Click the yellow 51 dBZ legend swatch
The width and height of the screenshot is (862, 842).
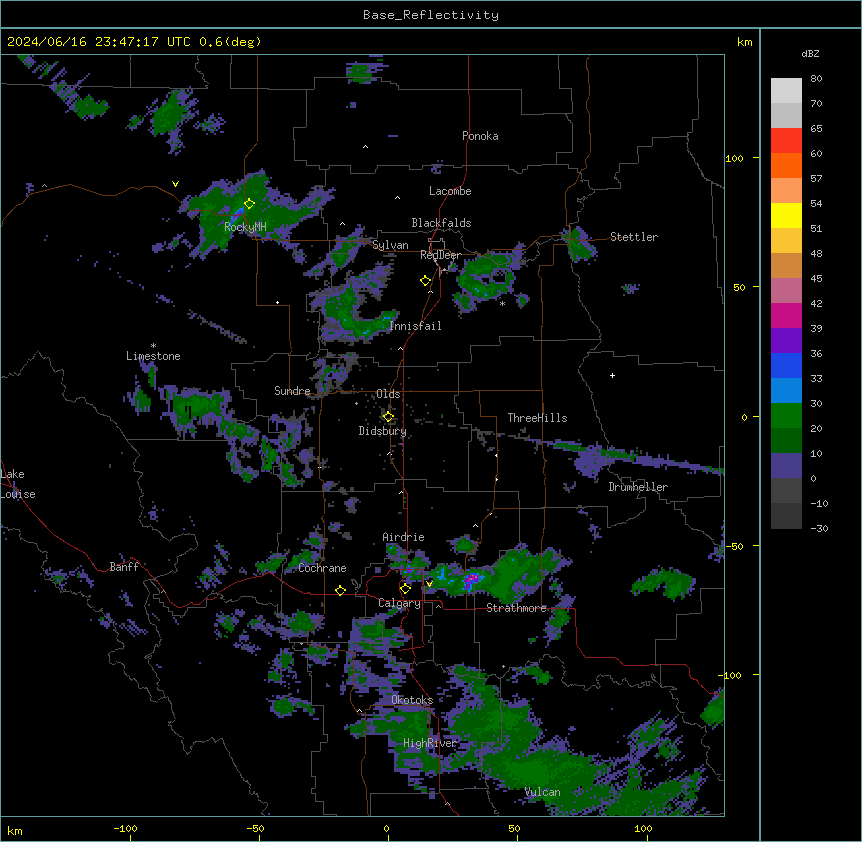[786, 215]
